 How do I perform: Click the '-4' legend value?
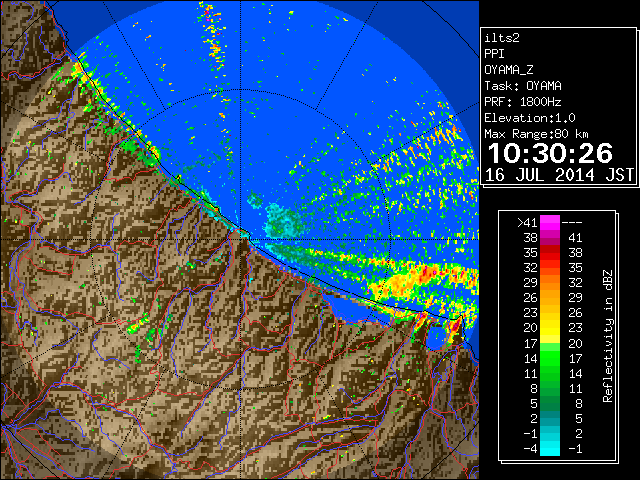coord(530,448)
